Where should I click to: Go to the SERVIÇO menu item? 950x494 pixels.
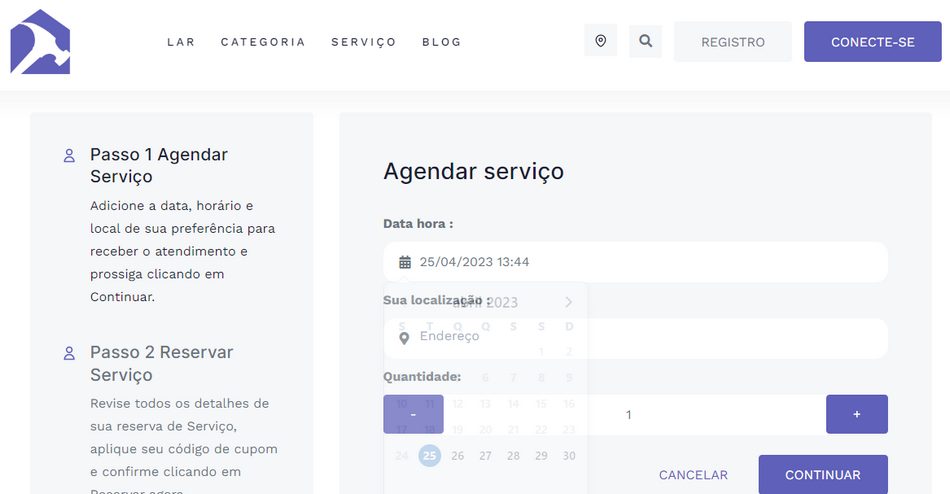(x=364, y=42)
